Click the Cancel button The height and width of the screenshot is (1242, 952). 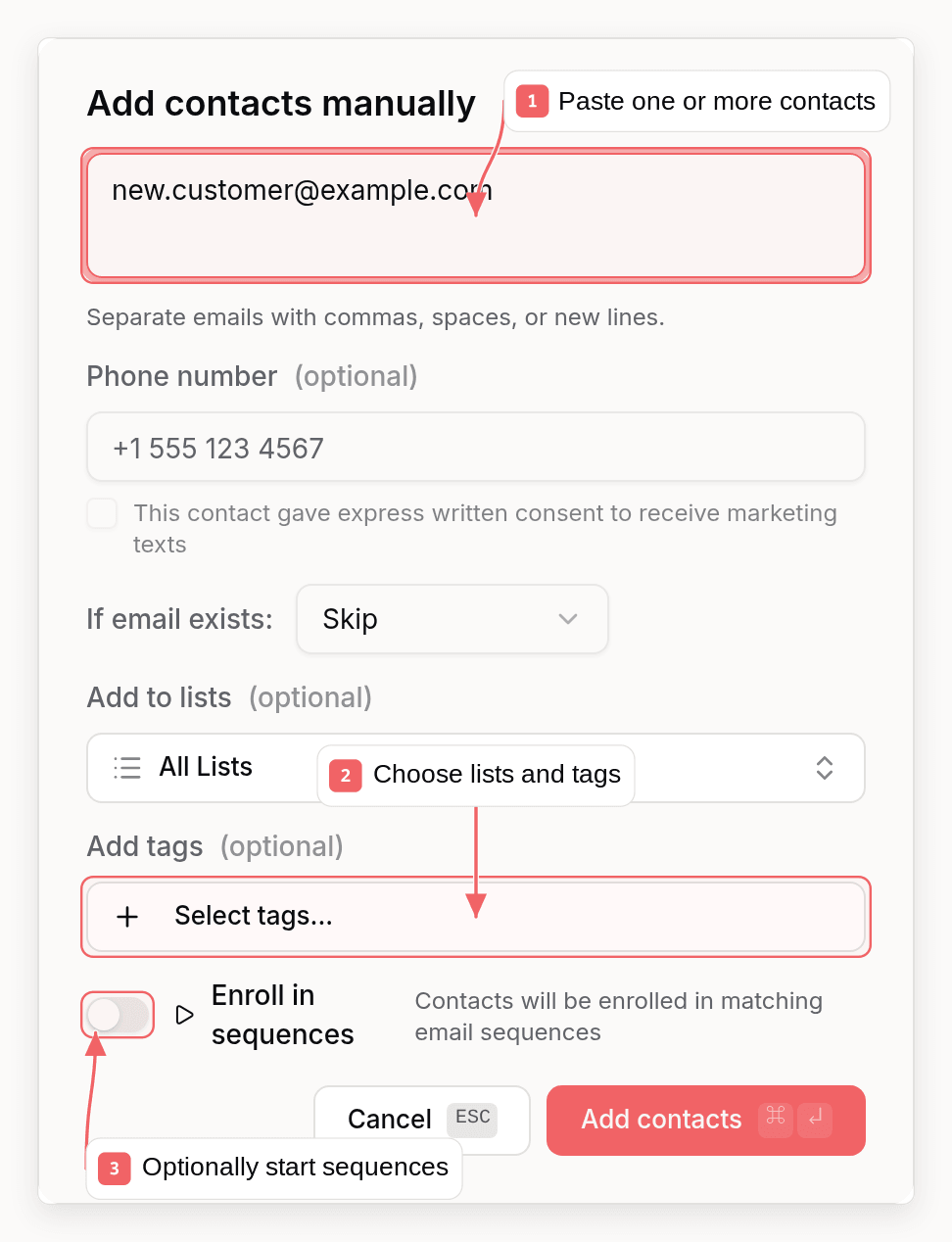click(422, 1120)
